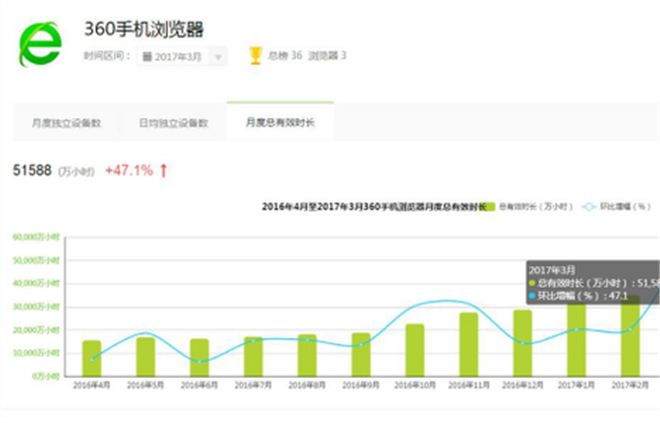This screenshot has height=423, width=660.
Task: Click the 浏览器 3 category ranking
Action: pos(327,56)
